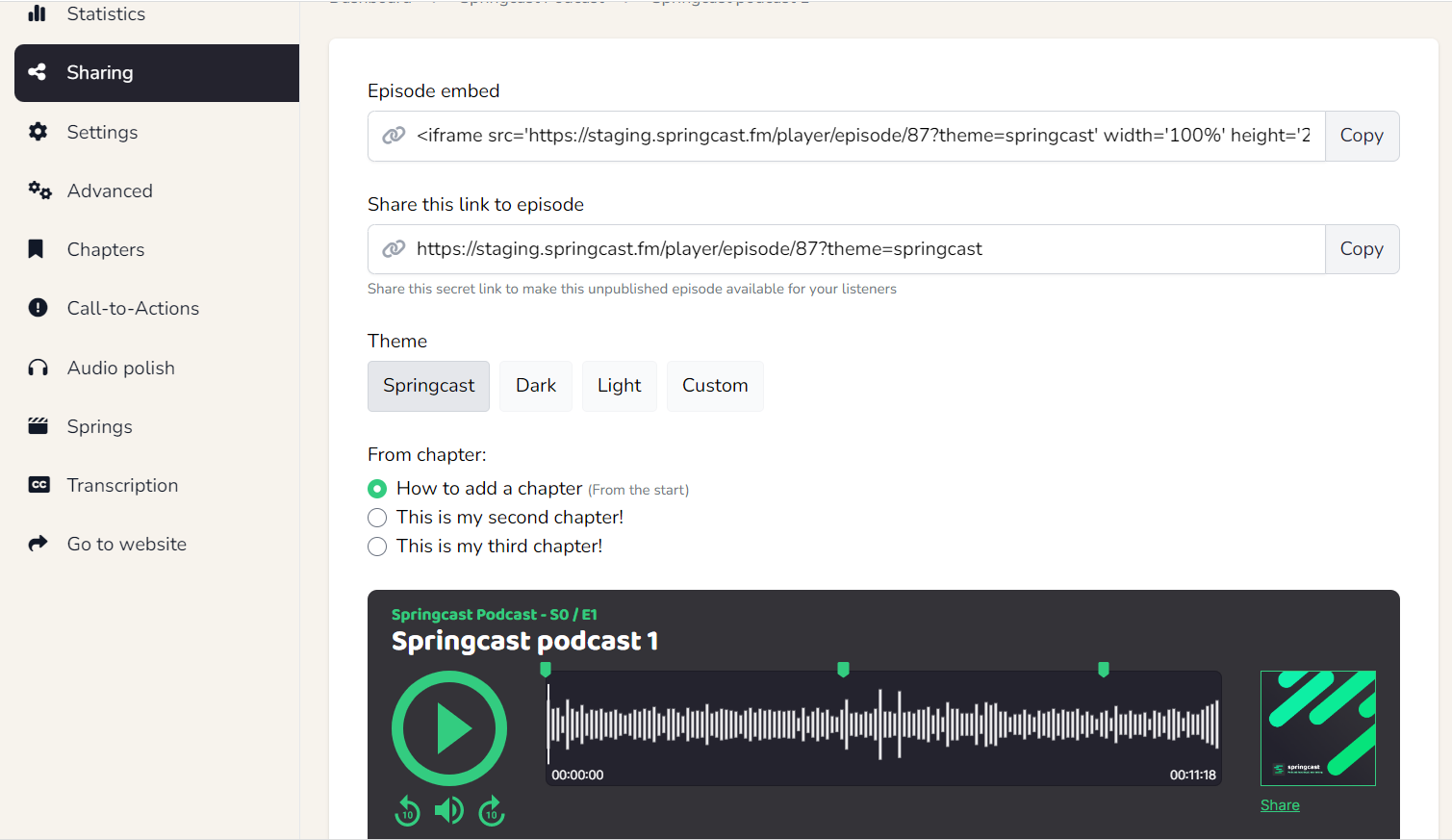
Task: Click the Go to website arrow icon
Action: tap(38, 544)
